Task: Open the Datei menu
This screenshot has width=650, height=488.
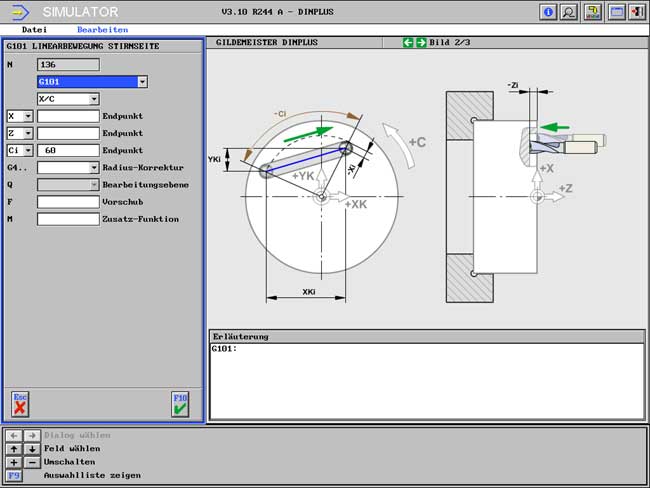Action: click(34, 30)
